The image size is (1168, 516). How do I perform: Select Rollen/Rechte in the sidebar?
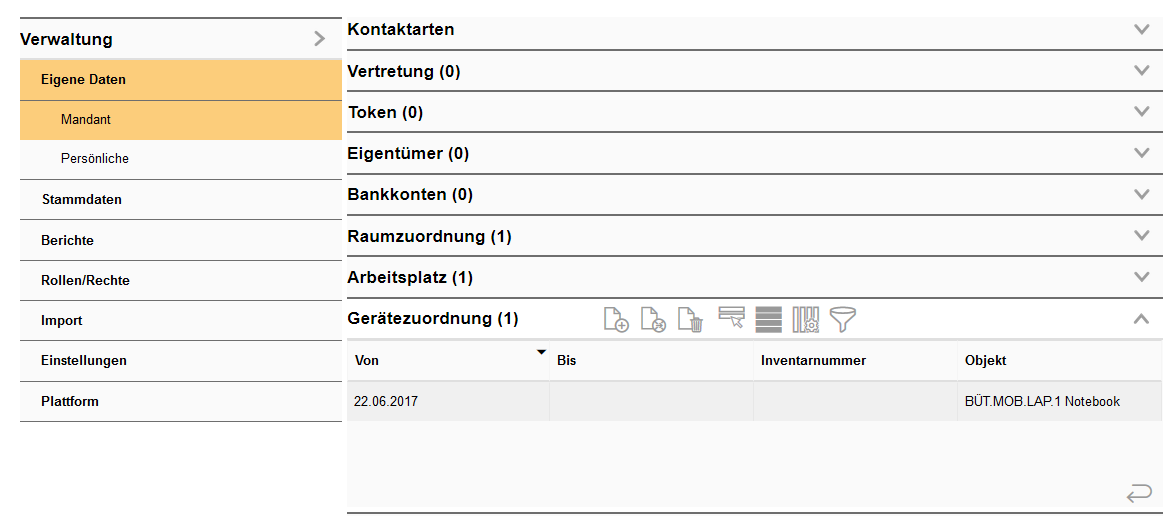pos(85,280)
